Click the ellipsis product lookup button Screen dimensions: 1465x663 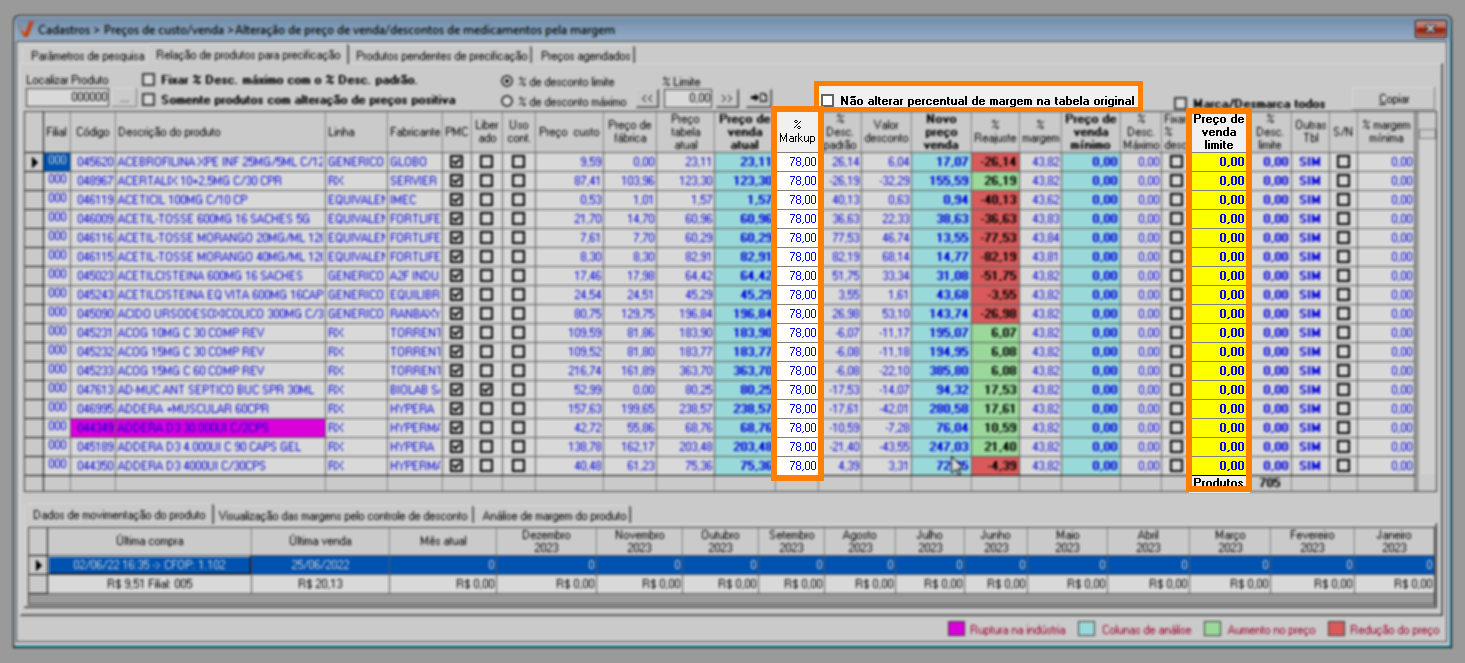[122, 99]
